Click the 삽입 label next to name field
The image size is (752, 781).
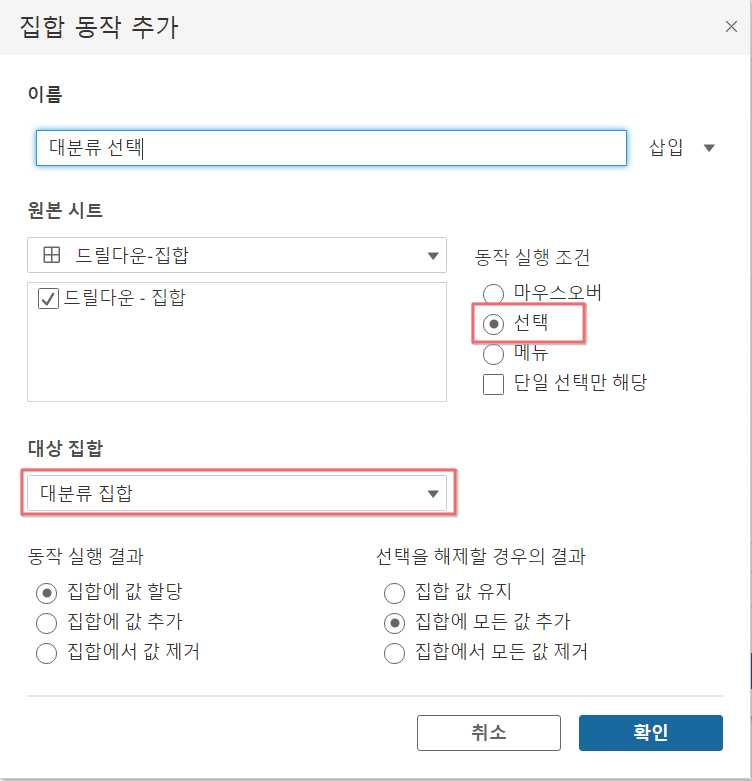coord(666,147)
